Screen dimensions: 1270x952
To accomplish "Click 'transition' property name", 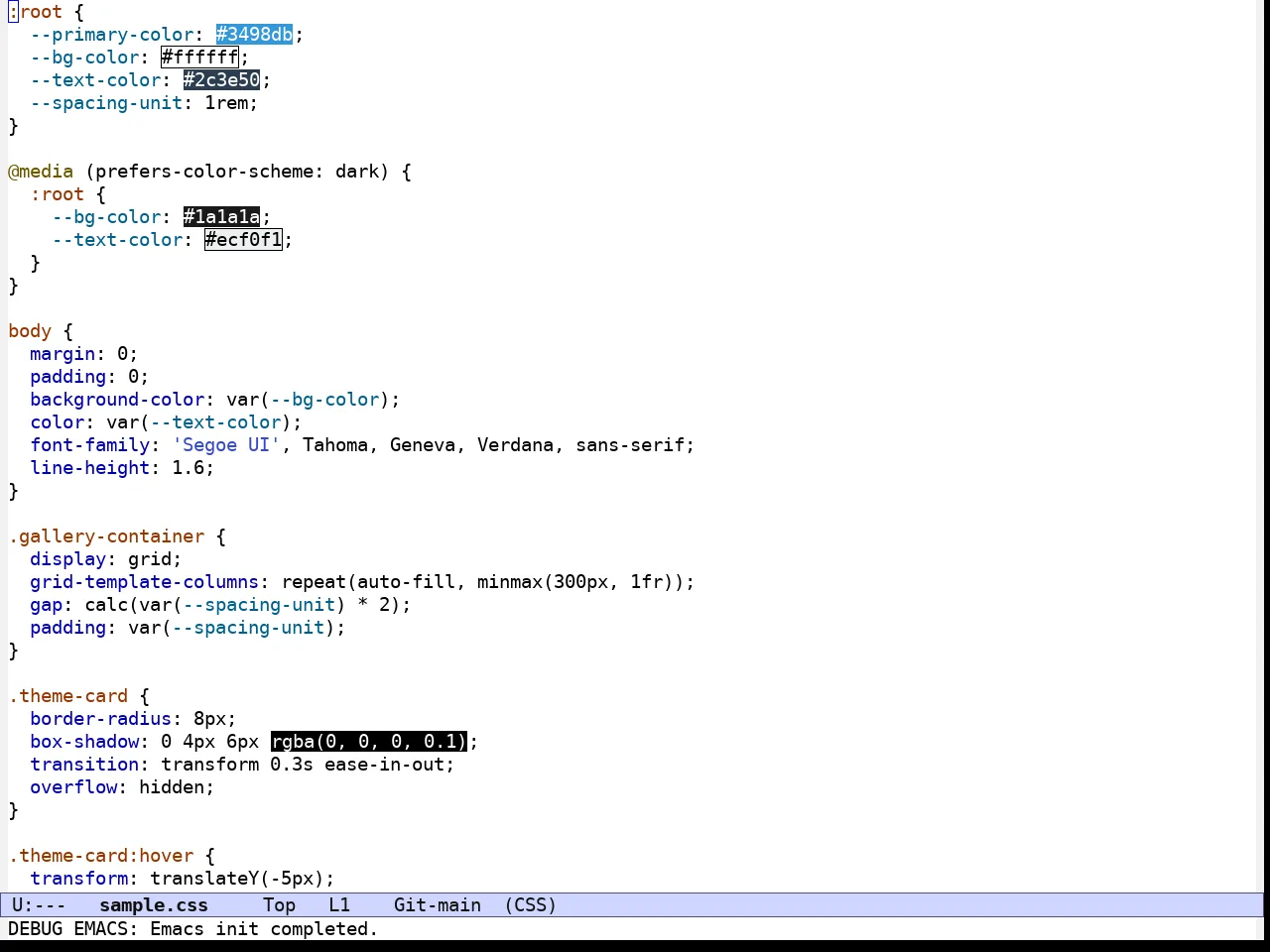I will coord(84,765).
